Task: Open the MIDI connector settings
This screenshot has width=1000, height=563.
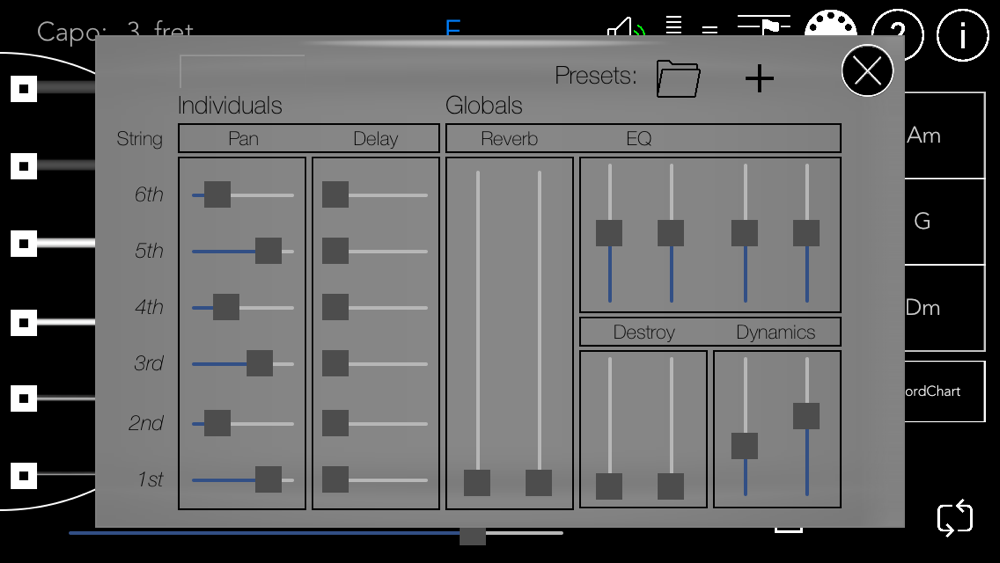Action: coord(830,30)
